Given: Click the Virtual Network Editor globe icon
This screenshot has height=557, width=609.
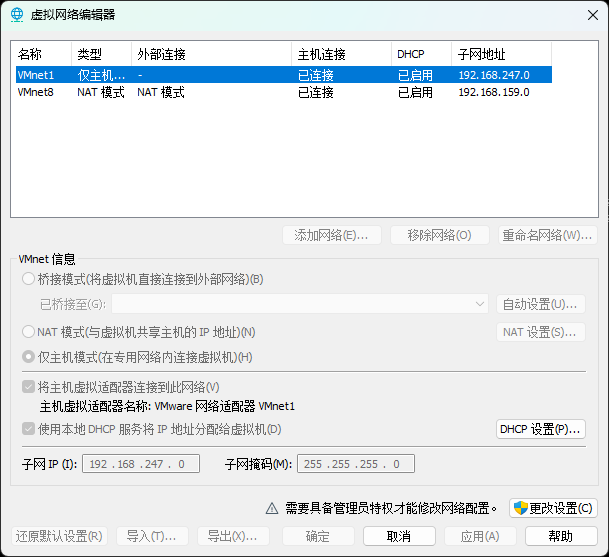Looking at the screenshot, I should tap(16, 14).
